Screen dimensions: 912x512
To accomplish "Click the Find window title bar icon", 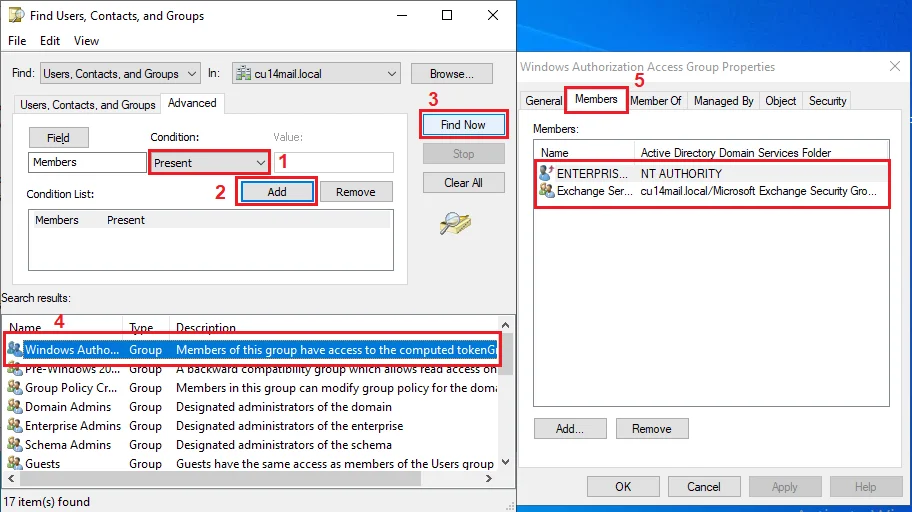I will (16, 15).
